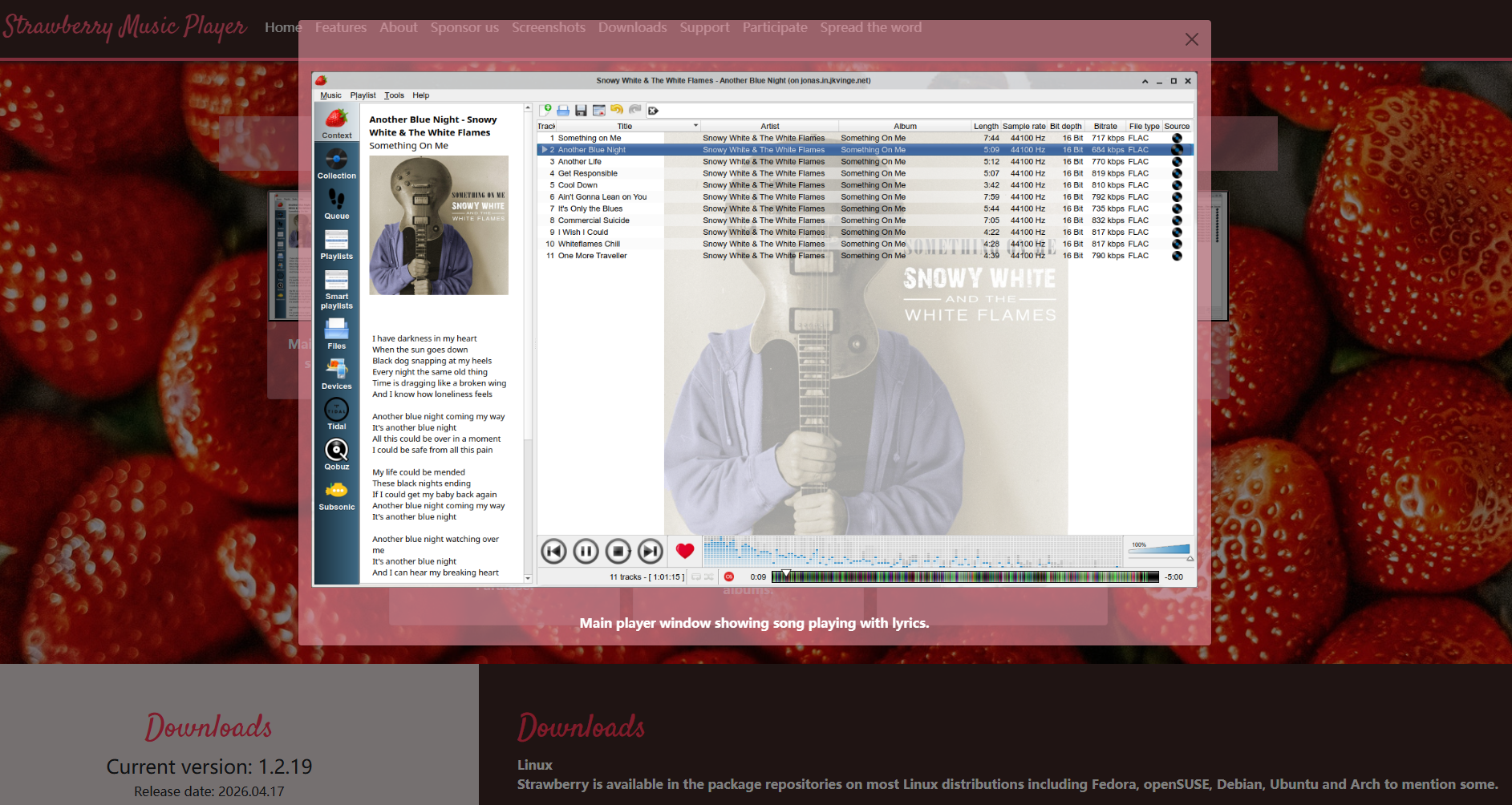Open the Title column sort dropdown arrow
This screenshot has width=1512, height=805.
(x=695, y=126)
